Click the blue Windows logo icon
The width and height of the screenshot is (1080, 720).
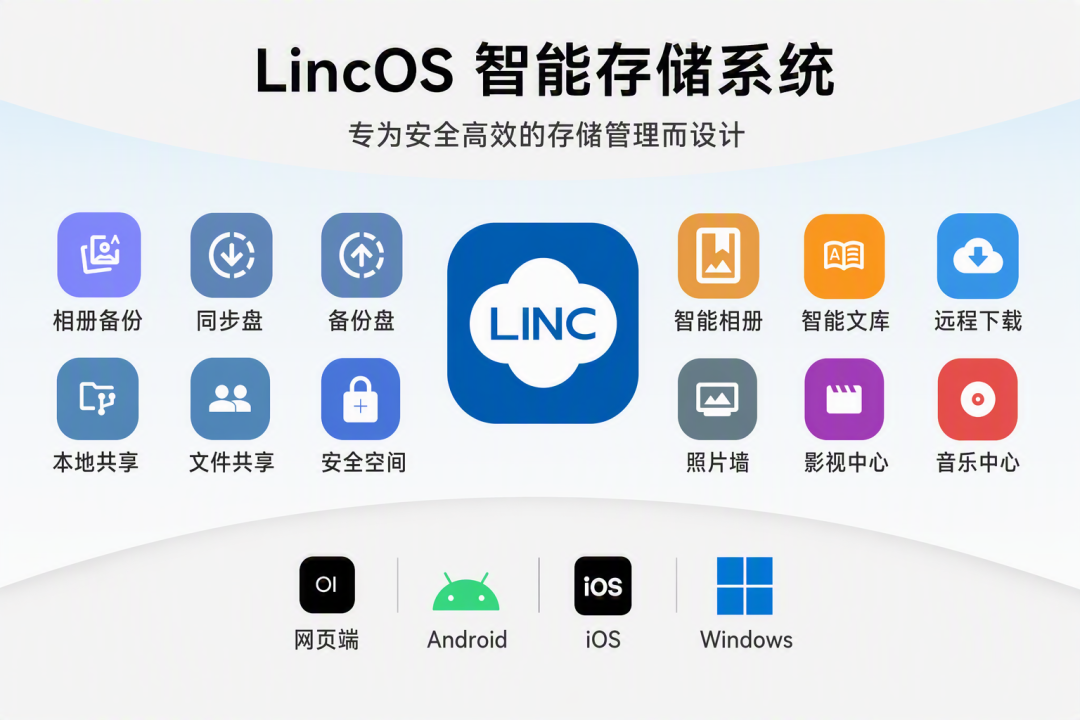pyautogui.click(x=745, y=586)
